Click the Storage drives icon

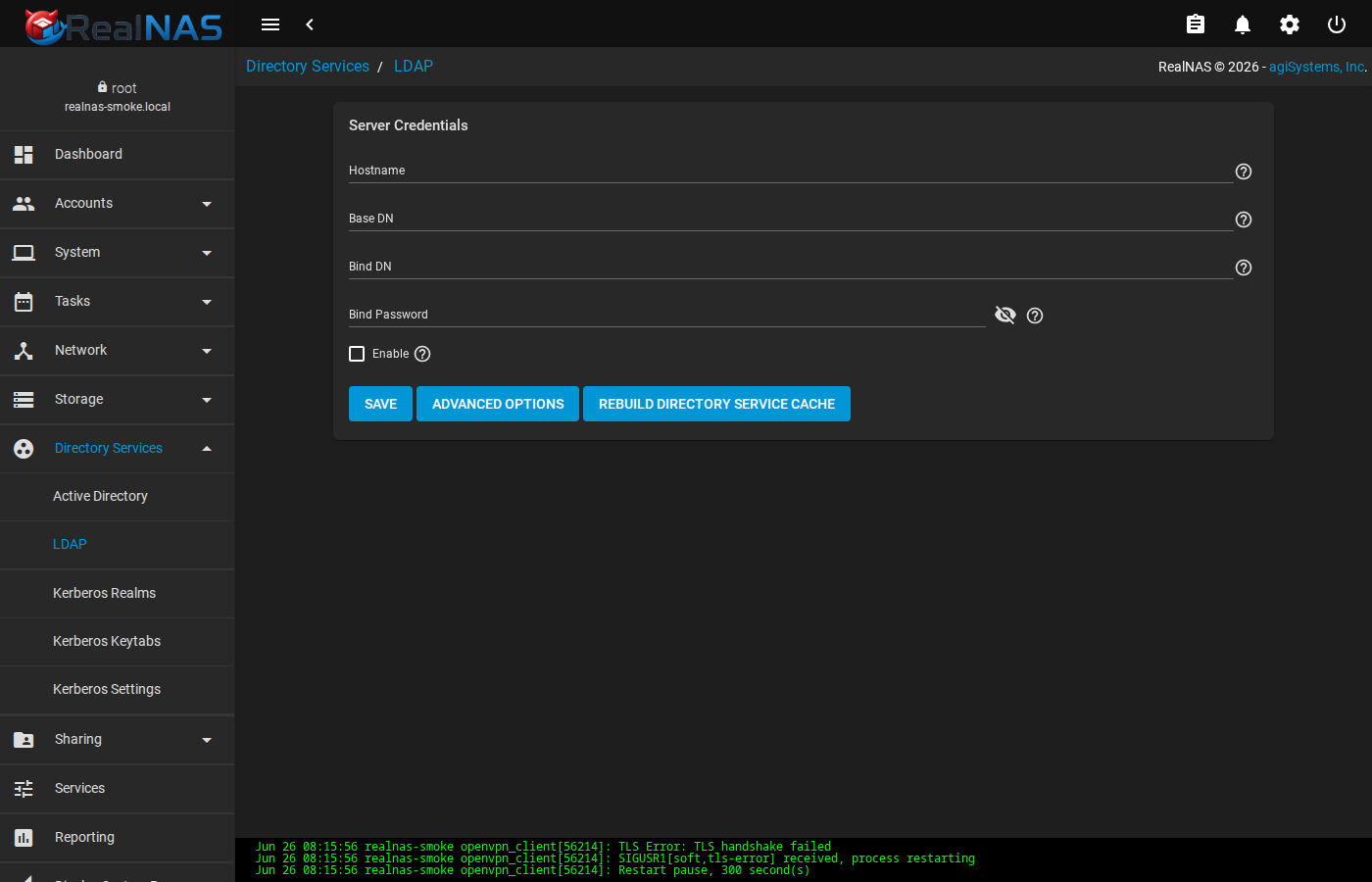pos(24,400)
